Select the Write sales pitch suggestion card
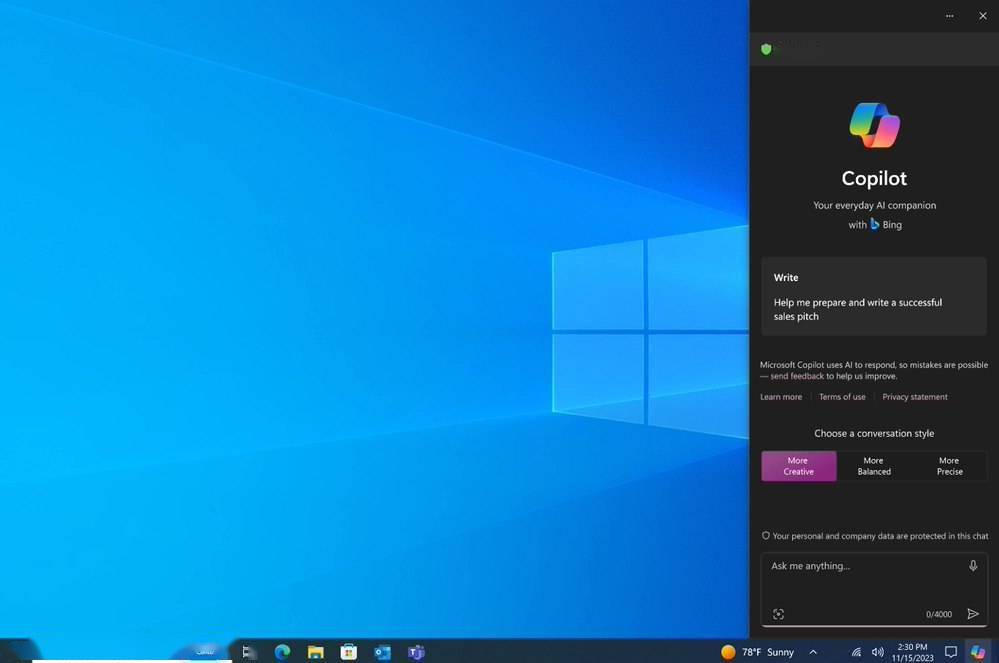Viewport: 999px width, 663px height. coord(873,296)
